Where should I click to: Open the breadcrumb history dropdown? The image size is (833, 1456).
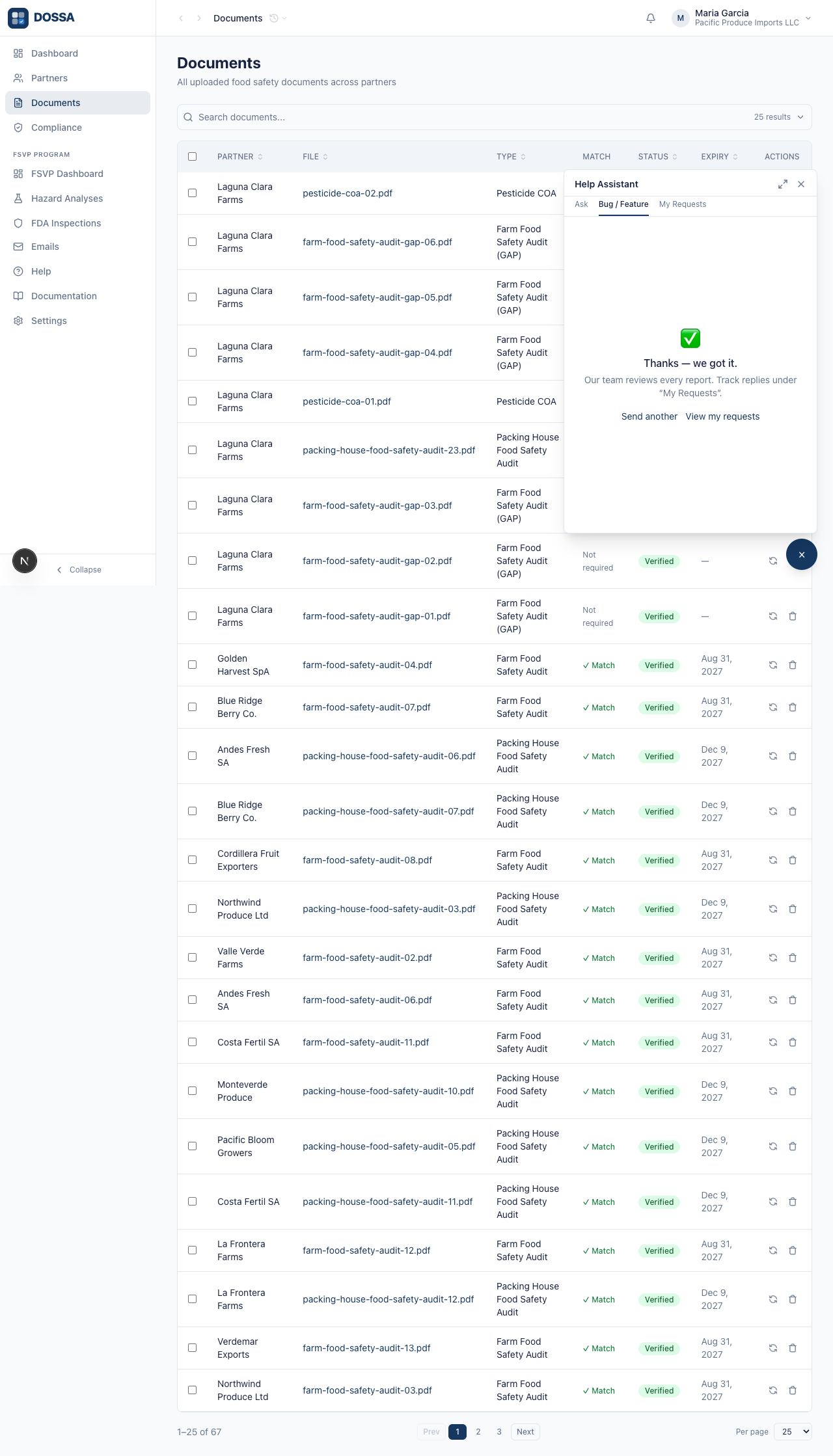(279, 18)
